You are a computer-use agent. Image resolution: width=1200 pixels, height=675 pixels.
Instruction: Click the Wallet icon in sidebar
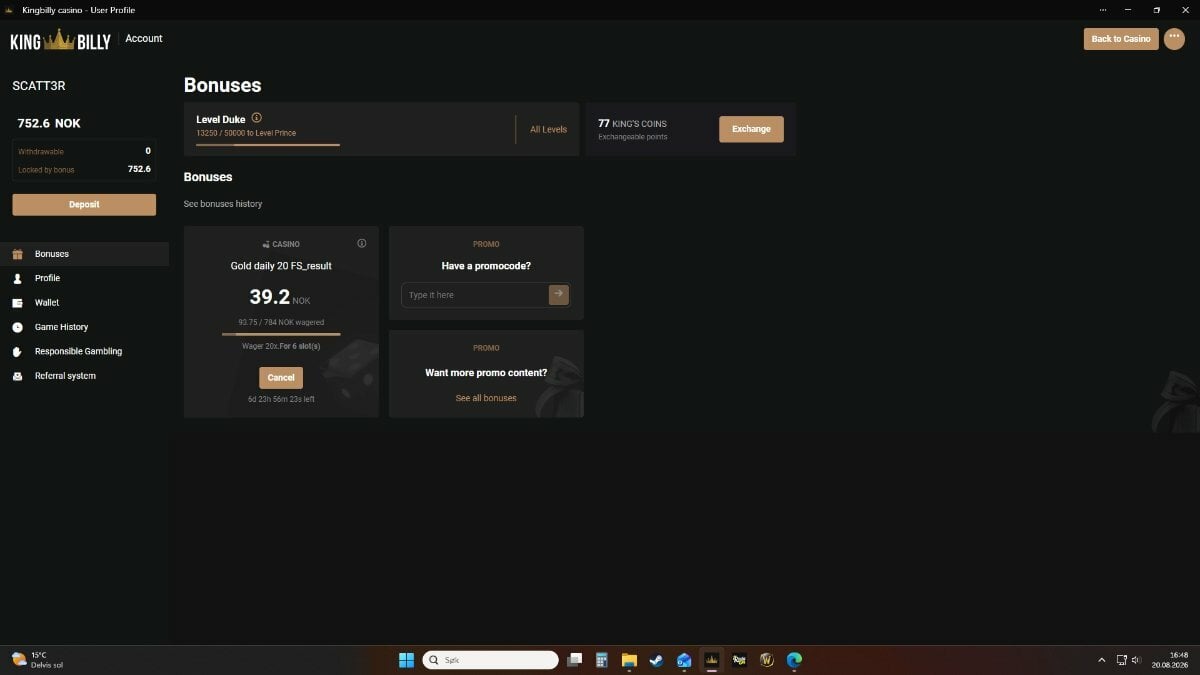17,303
